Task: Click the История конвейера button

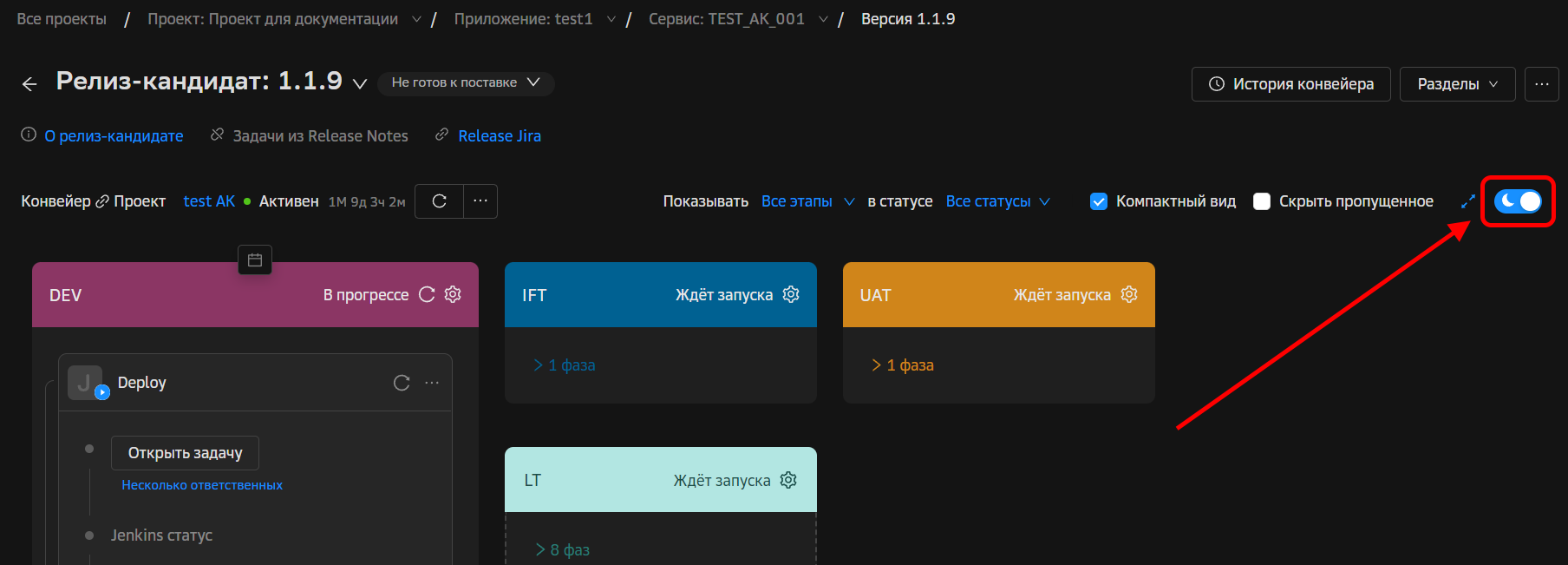Action: [x=1290, y=84]
